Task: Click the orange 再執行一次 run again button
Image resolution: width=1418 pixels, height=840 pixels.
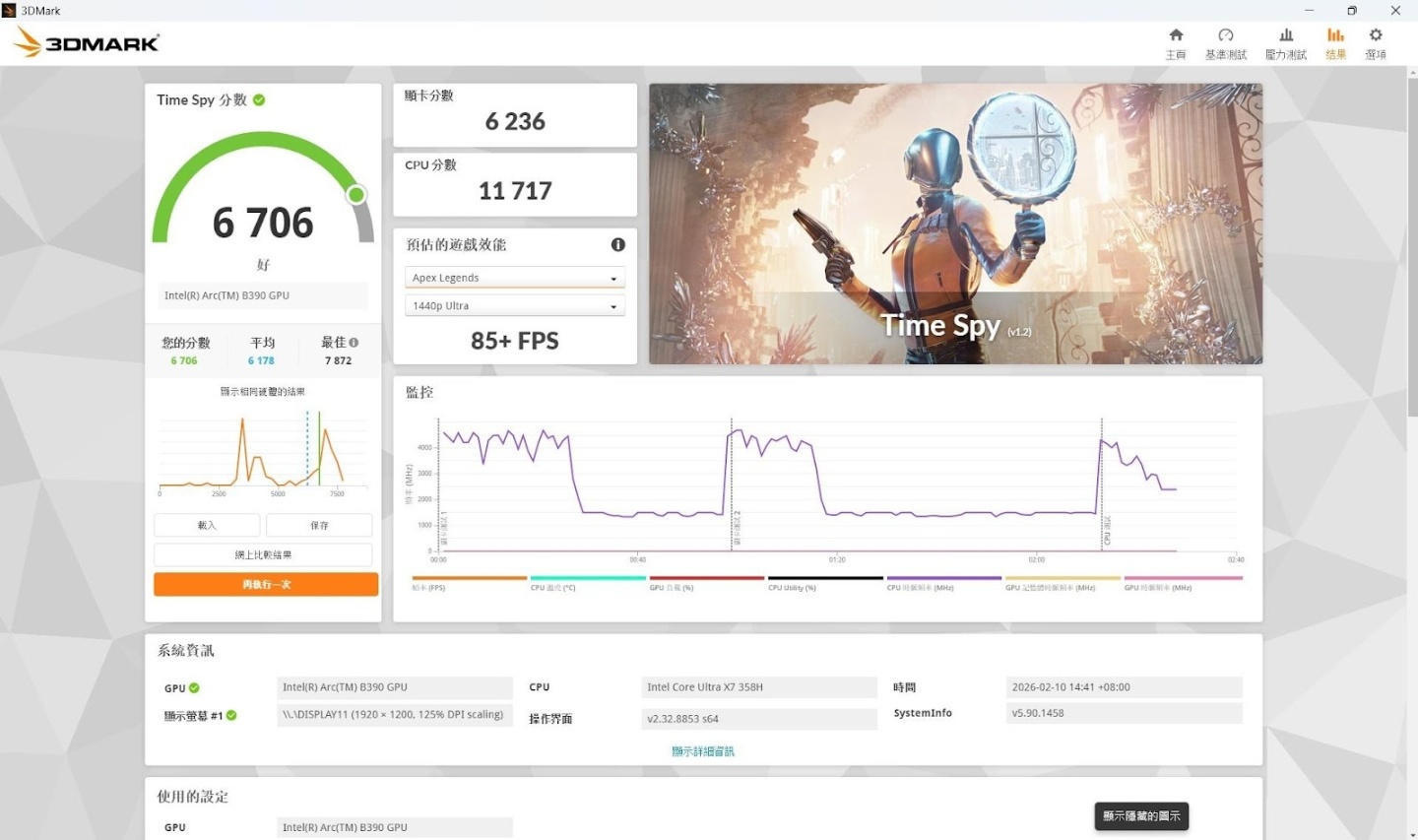Action: tap(266, 585)
